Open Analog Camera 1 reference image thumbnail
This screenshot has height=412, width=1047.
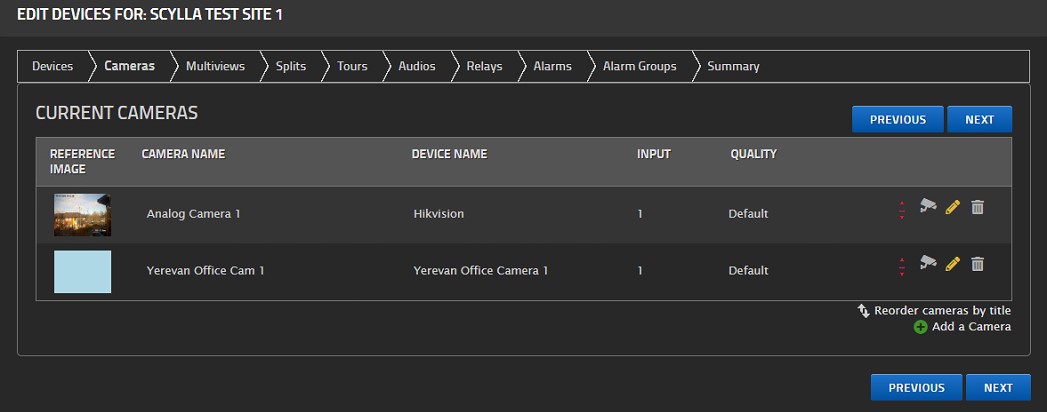click(x=82, y=214)
